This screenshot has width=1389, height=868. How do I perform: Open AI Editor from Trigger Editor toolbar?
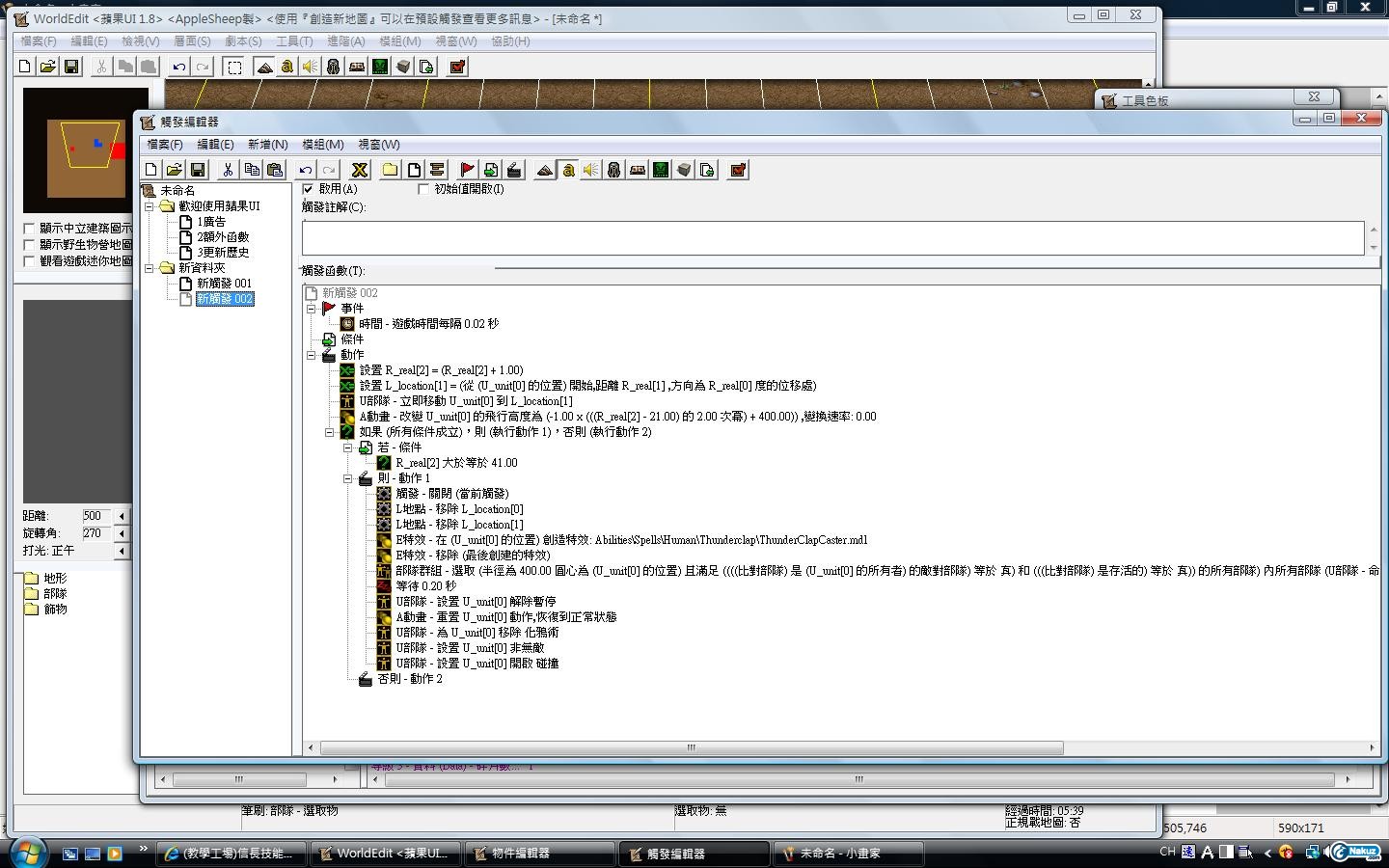click(661, 170)
